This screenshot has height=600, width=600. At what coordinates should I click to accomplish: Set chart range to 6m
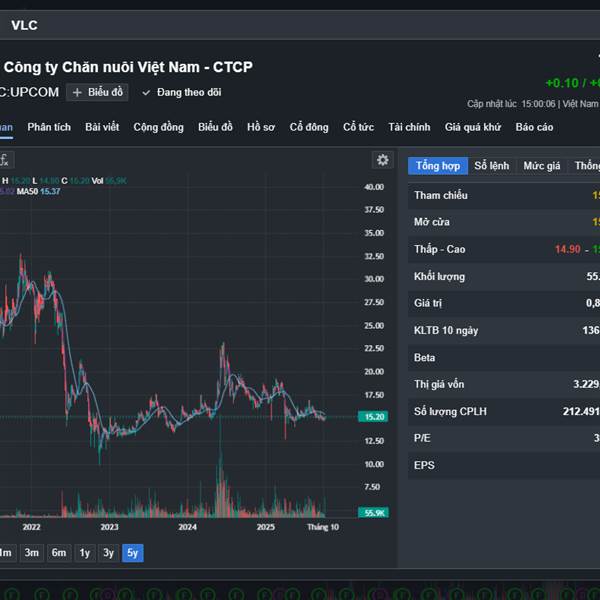pos(59,553)
